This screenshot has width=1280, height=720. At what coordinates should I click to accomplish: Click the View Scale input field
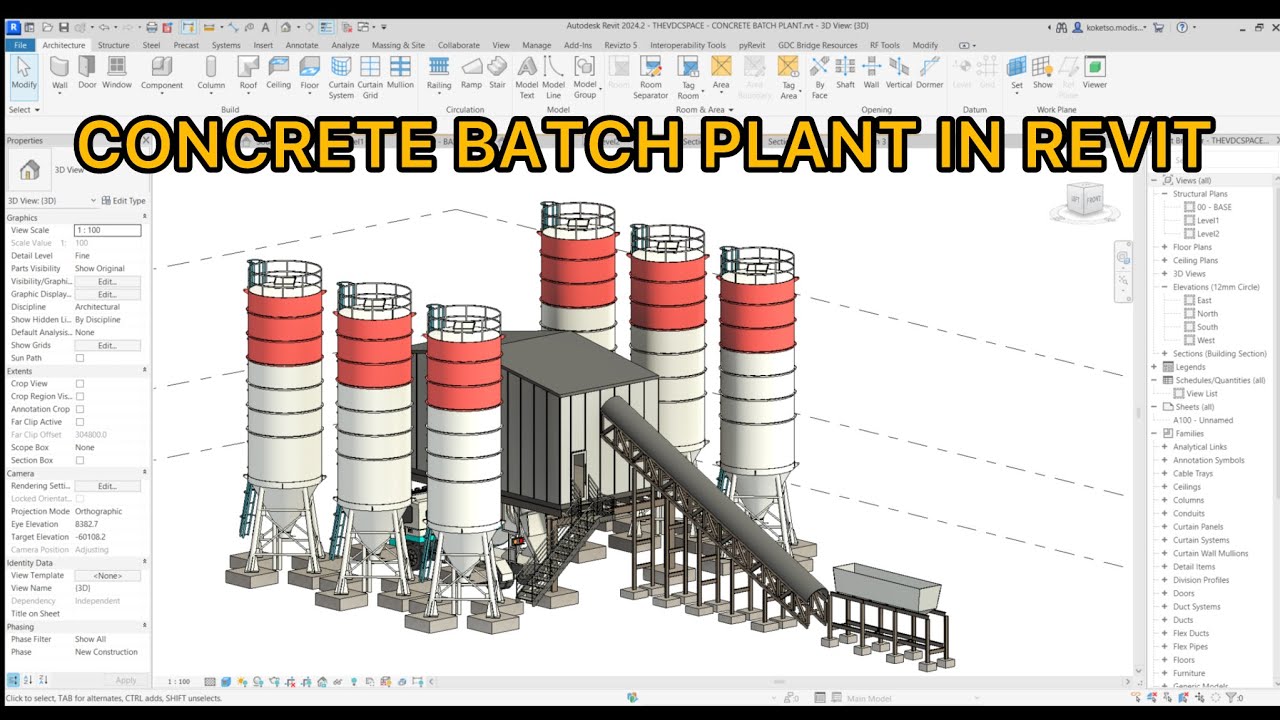pos(107,230)
